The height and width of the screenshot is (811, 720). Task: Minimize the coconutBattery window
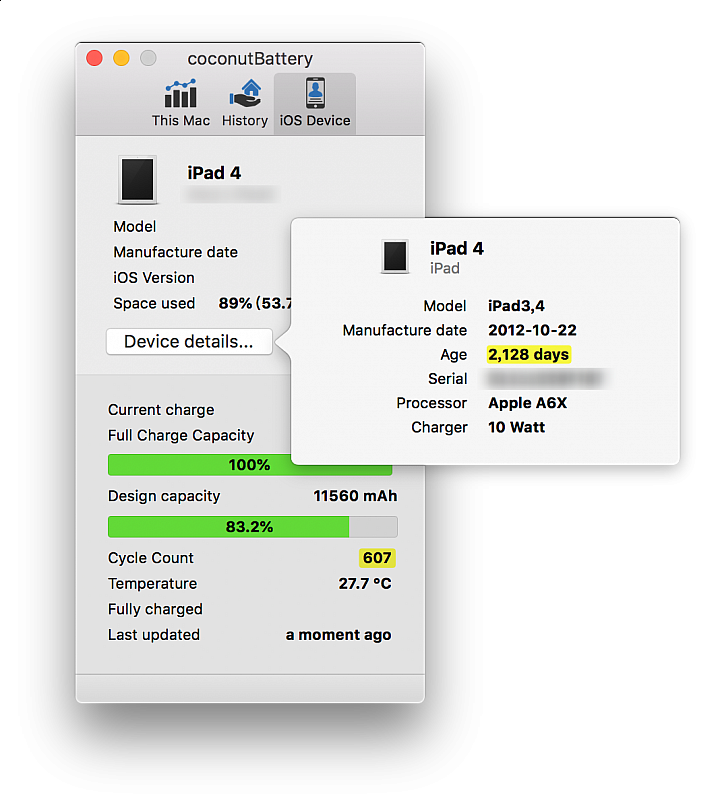click(x=122, y=58)
